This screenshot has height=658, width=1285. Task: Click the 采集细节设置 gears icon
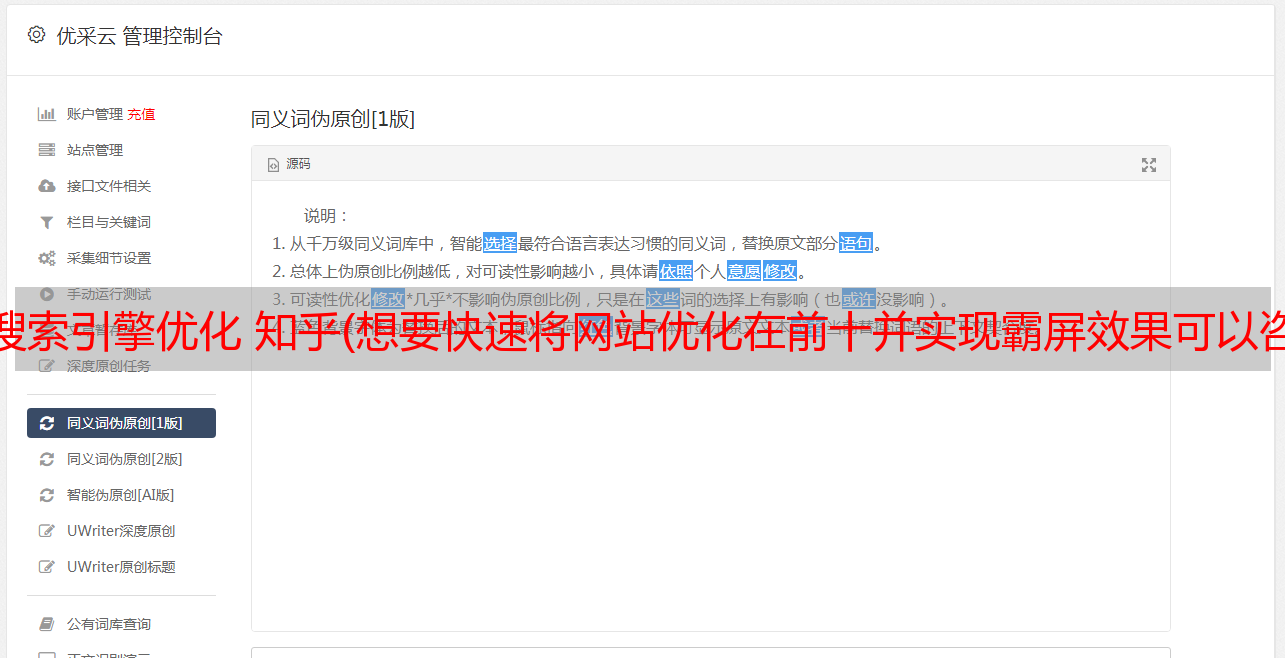point(46,258)
